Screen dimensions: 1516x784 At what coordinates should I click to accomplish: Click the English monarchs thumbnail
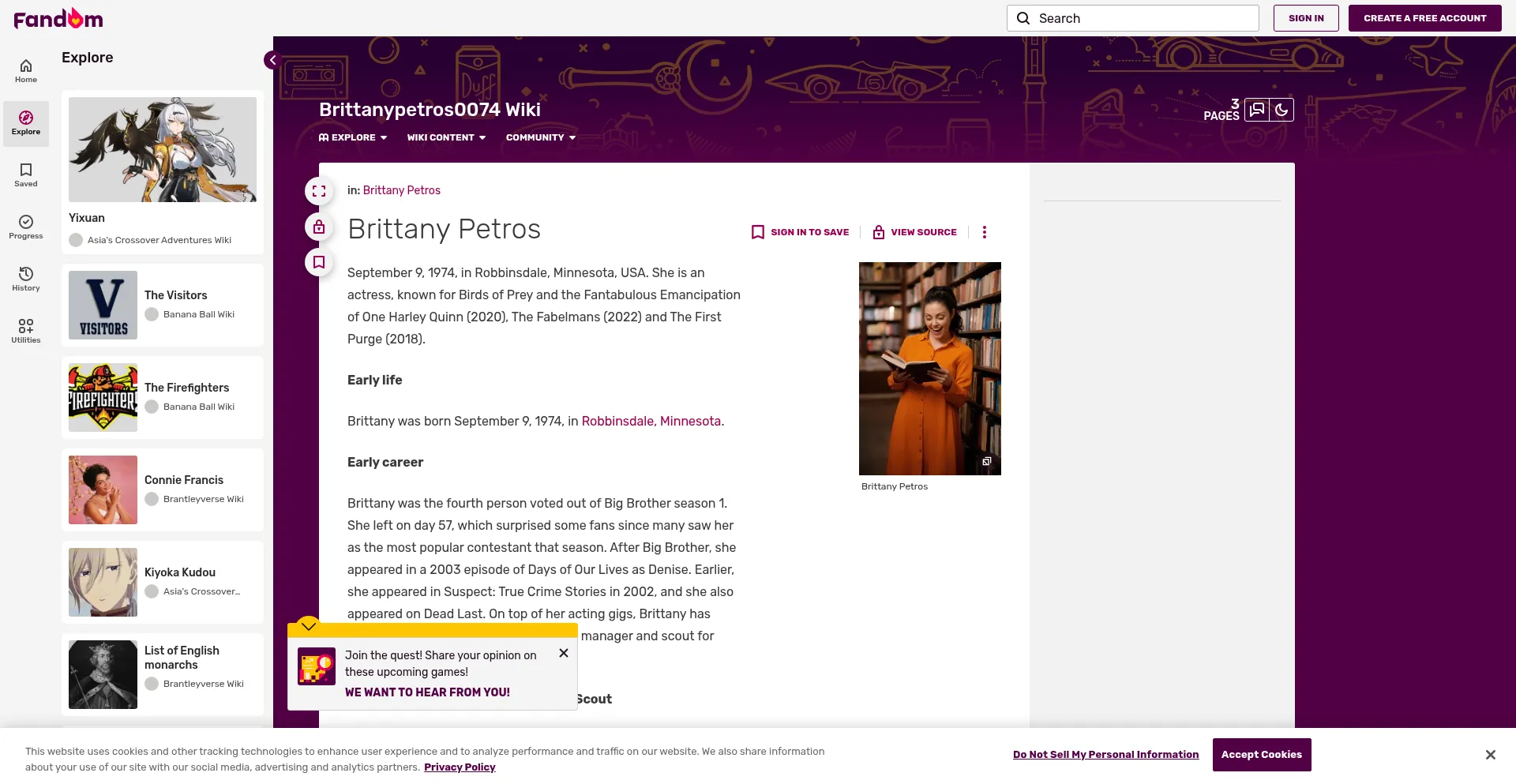(x=103, y=674)
